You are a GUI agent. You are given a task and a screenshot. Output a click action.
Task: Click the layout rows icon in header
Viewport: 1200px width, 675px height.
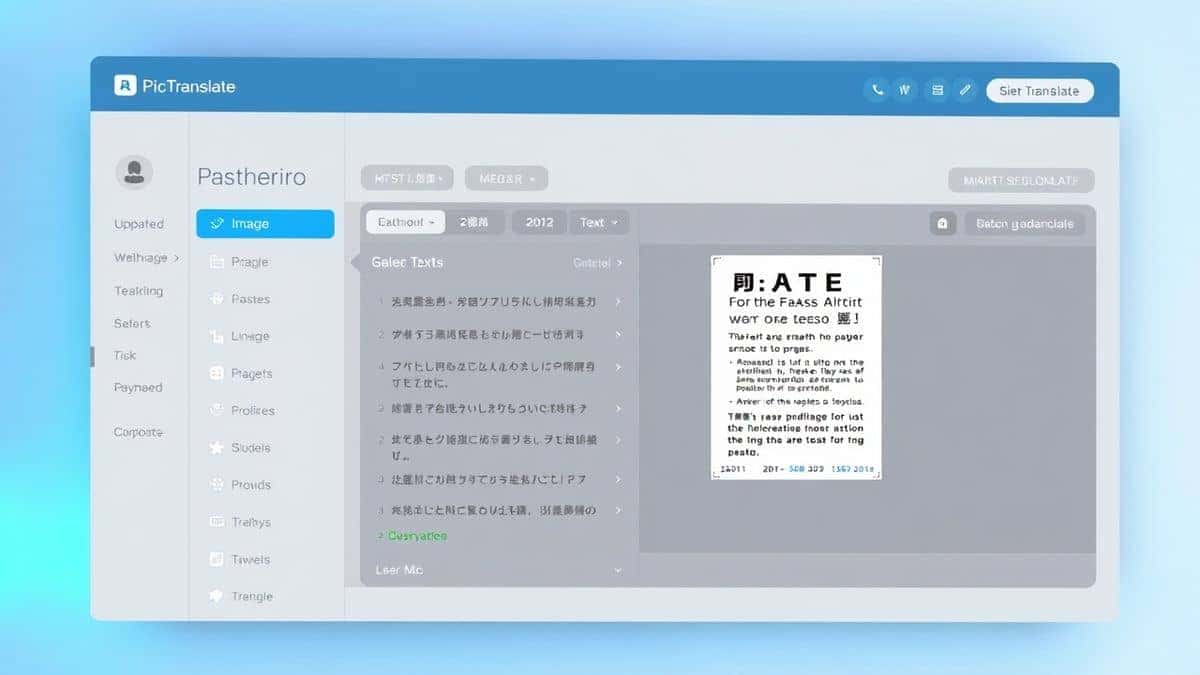coord(937,90)
